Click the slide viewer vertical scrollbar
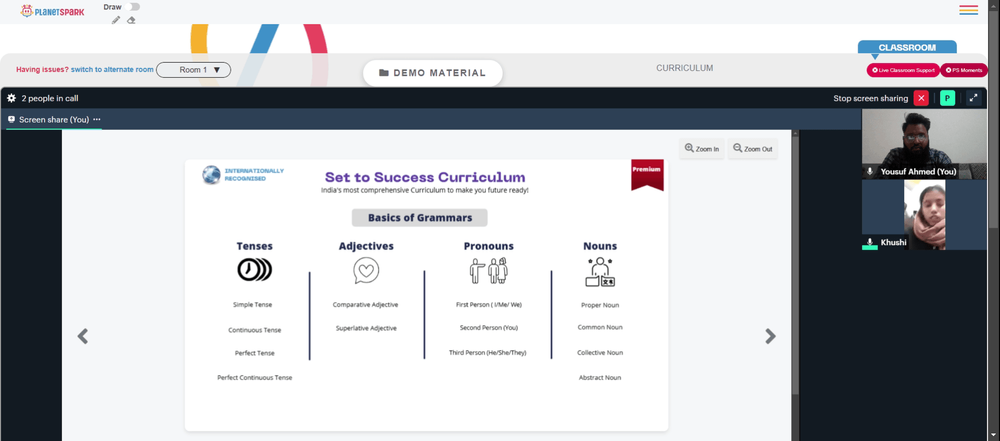Viewport: 1000px width, 441px height. pos(795,262)
